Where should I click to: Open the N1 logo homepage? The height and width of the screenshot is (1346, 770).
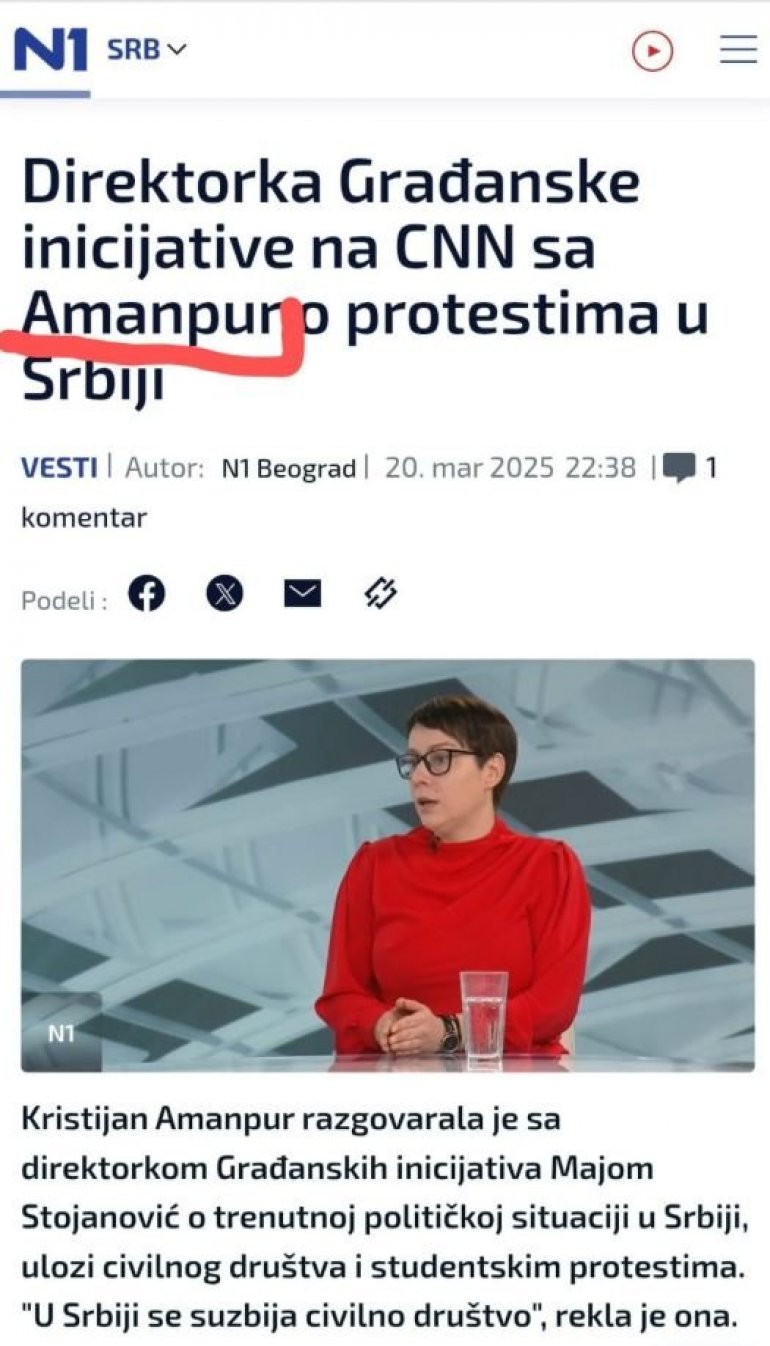click(x=51, y=50)
